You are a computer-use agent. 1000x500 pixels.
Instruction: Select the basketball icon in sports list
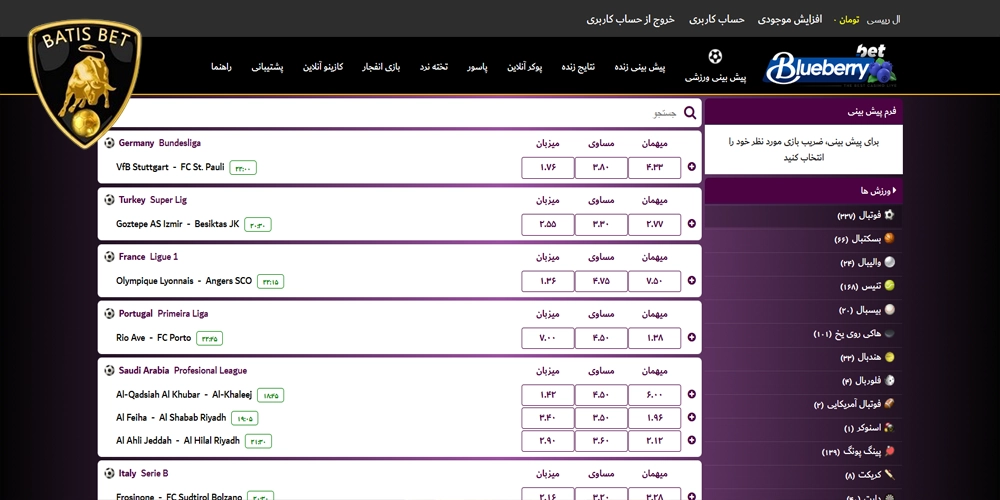point(889,239)
